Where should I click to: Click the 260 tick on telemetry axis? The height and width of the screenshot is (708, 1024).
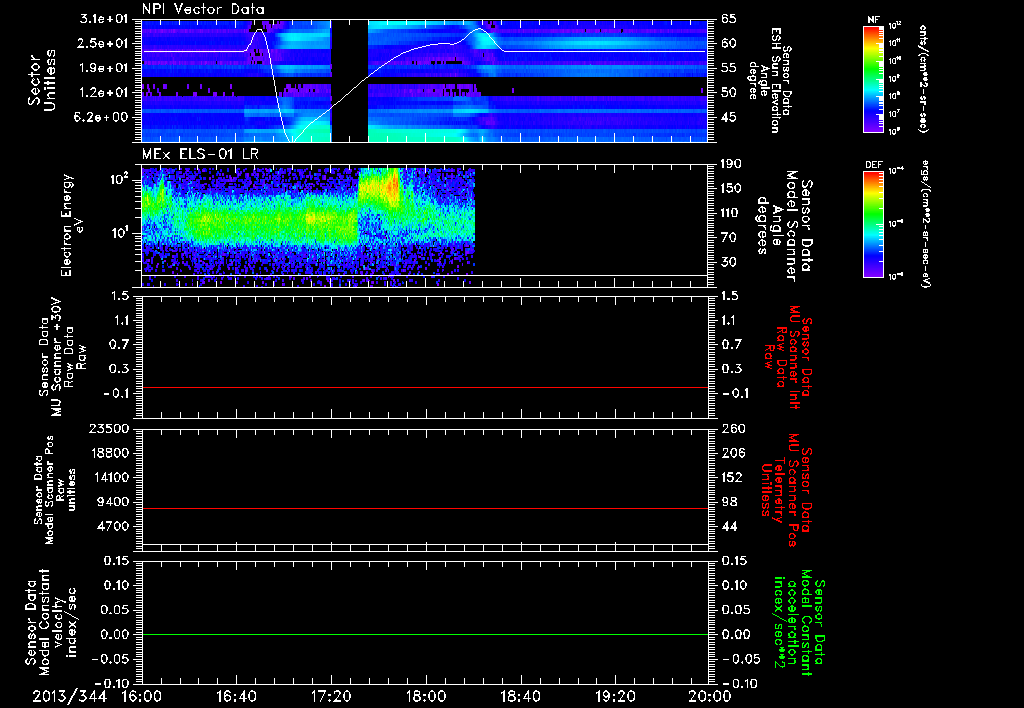(x=732, y=428)
